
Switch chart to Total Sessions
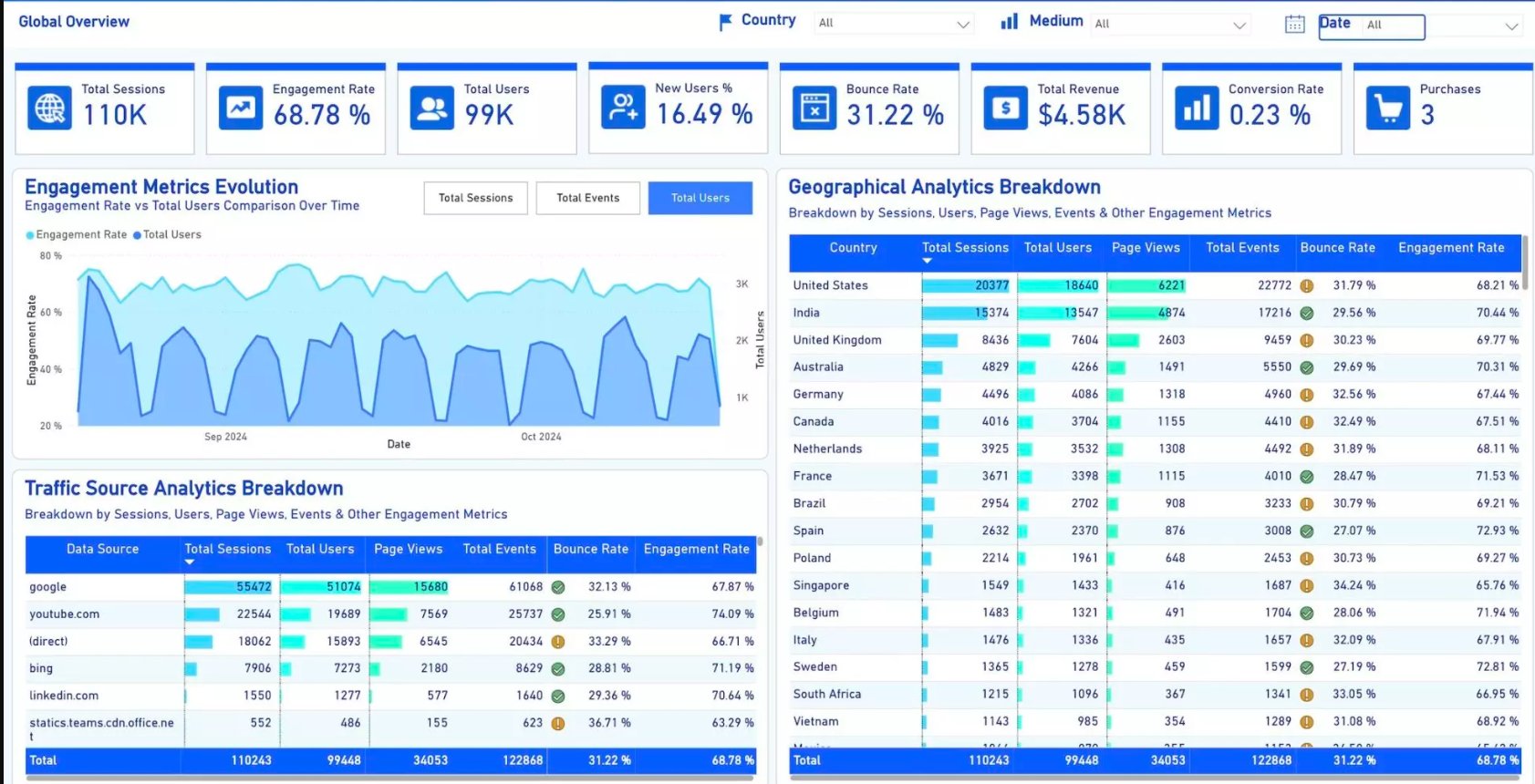[x=475, y=198]
